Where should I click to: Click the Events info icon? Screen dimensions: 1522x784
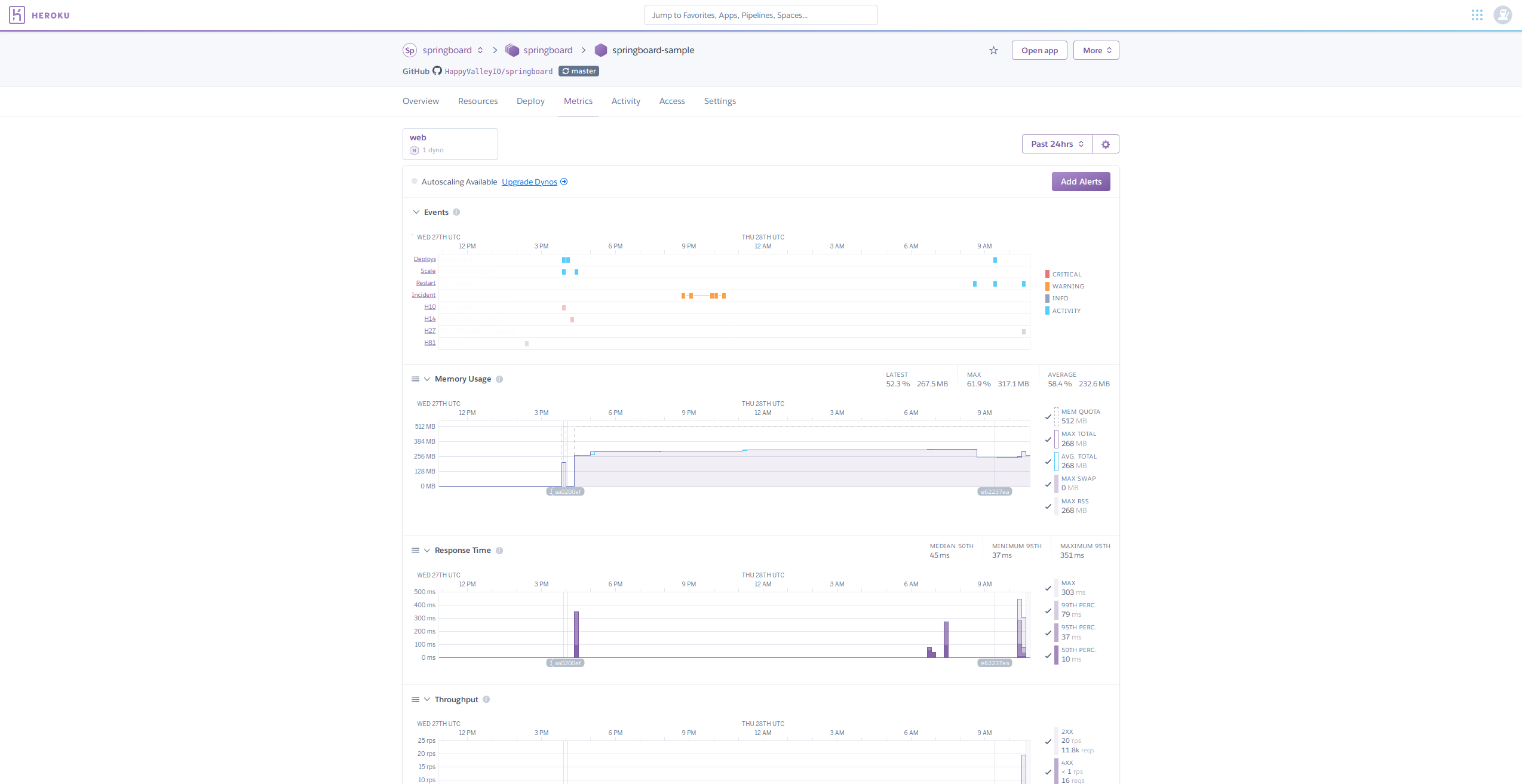point(456,212)
